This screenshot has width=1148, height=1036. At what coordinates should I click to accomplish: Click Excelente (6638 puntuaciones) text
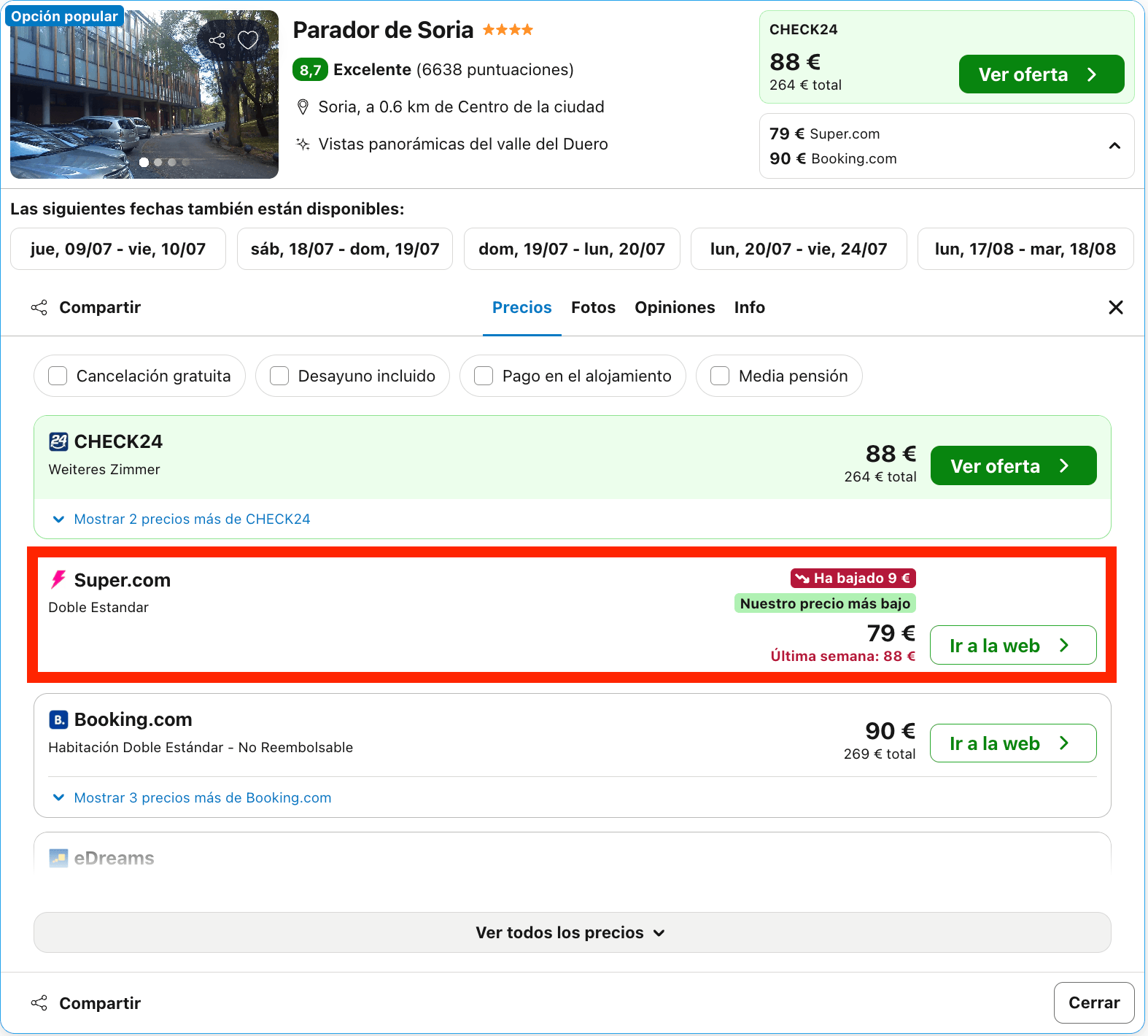coord(454,69)
